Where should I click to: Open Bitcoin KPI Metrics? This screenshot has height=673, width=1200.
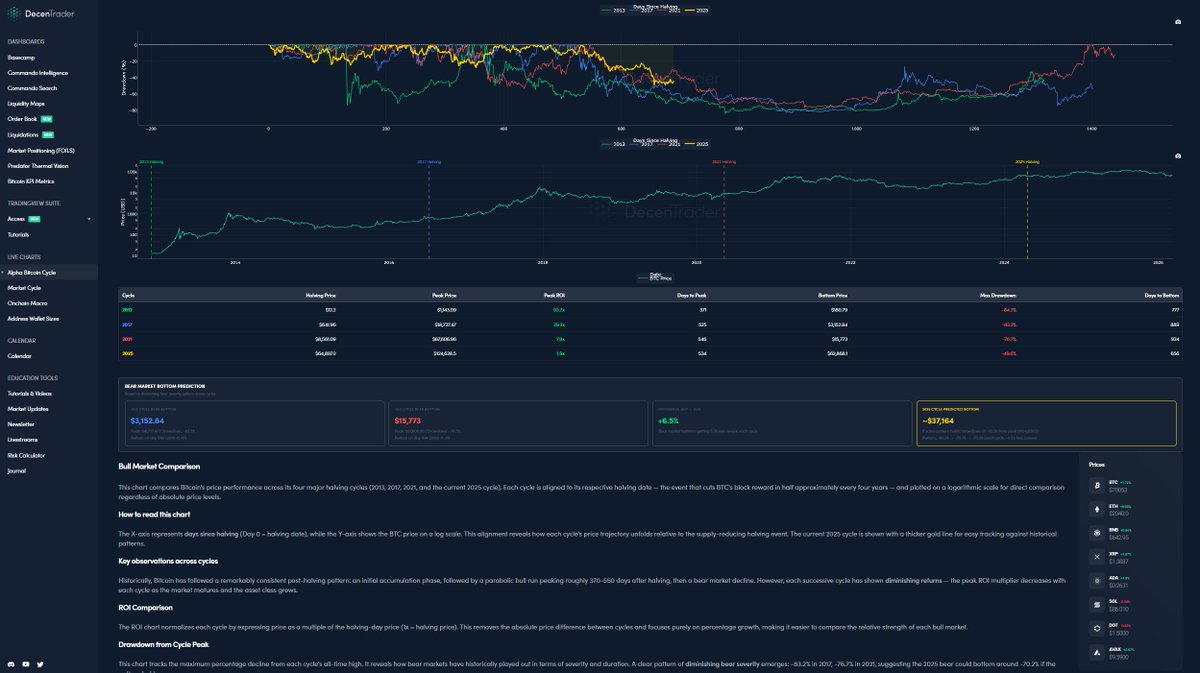tap(31, 181)
